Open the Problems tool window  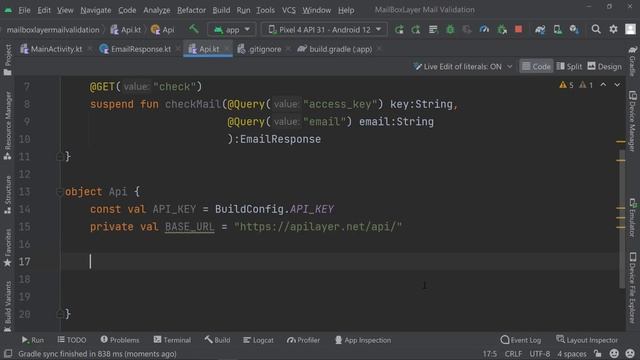pos(120,340)
